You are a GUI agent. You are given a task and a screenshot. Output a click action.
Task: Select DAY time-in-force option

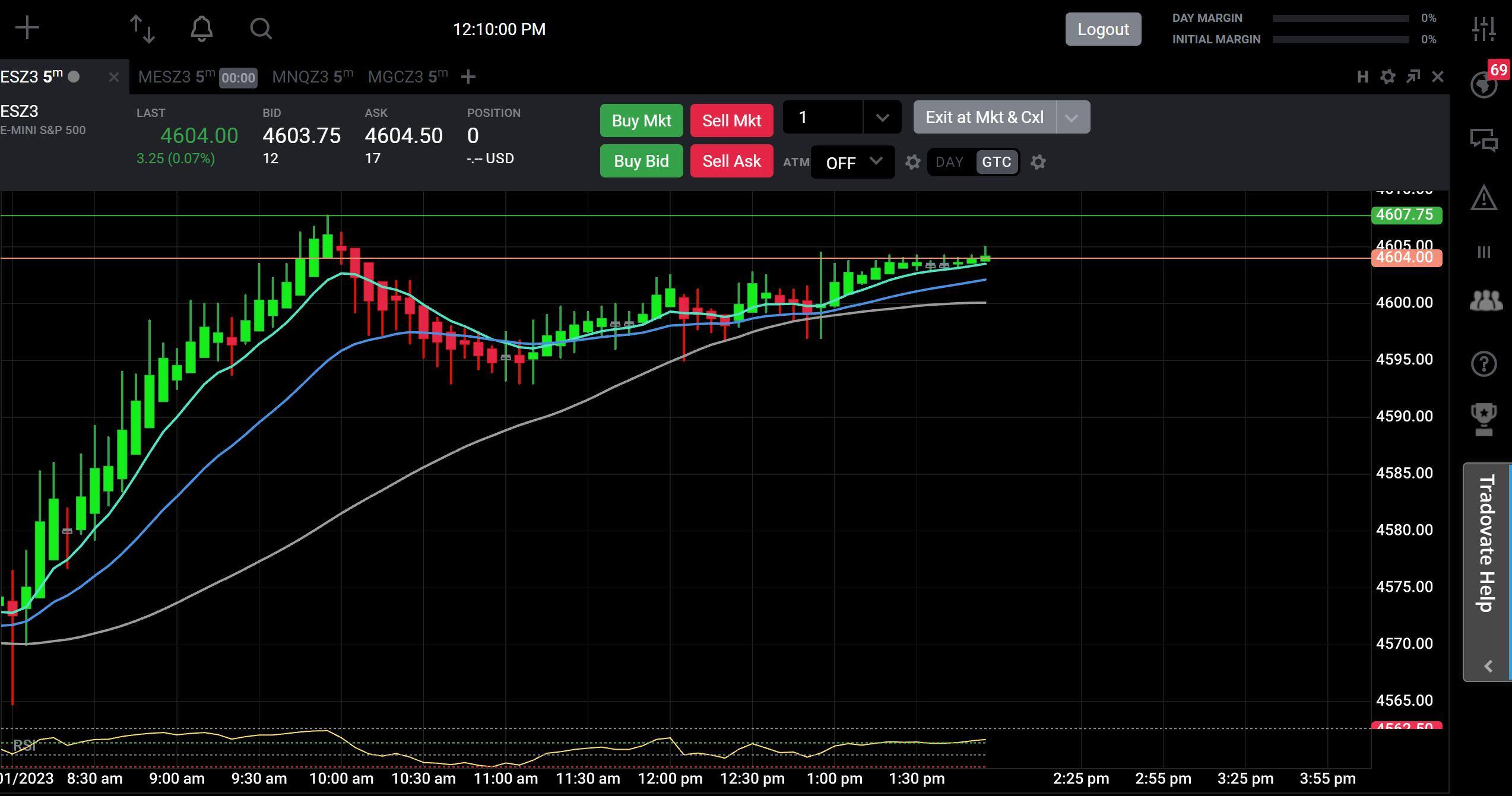click(949, 162)
